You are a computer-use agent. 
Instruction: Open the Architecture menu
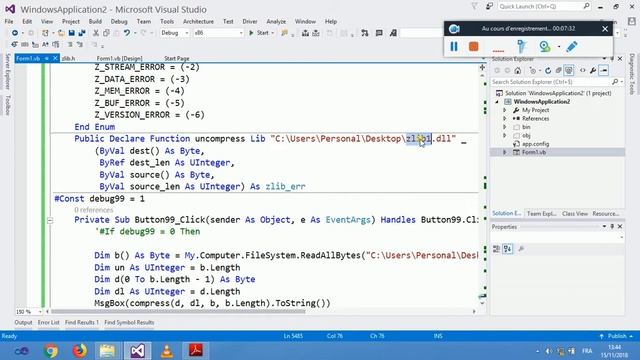click(198, 21)
